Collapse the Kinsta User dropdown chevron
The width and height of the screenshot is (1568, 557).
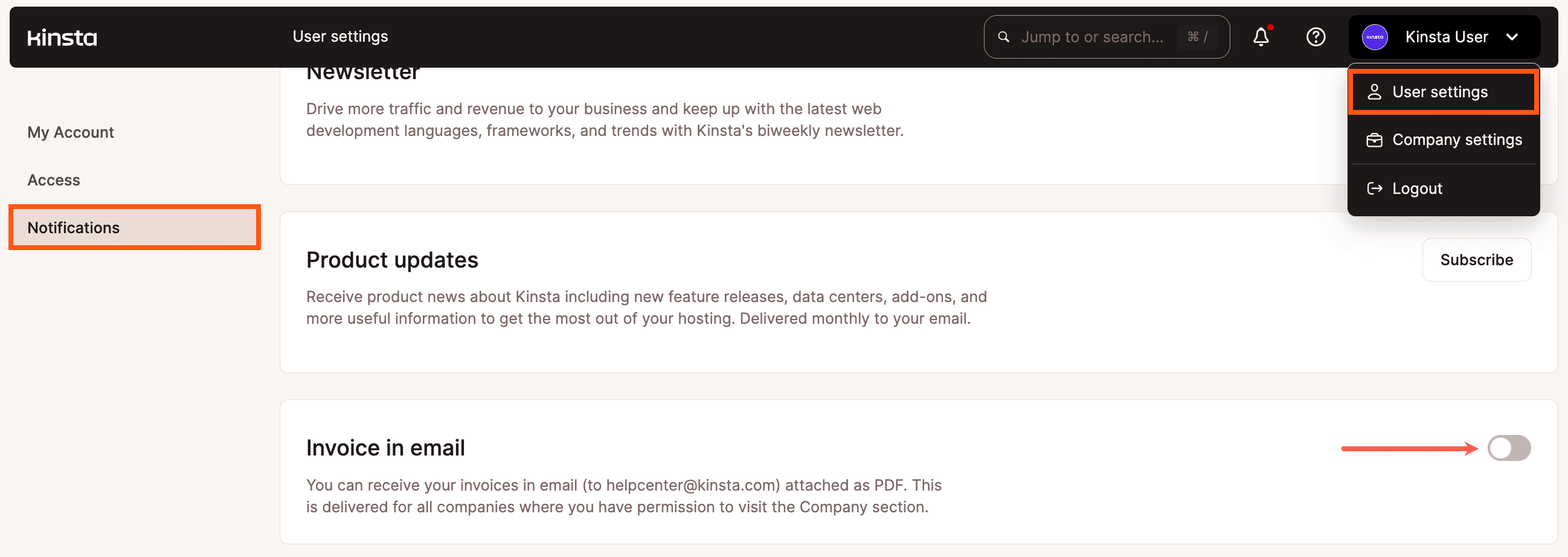[1512, 37]
